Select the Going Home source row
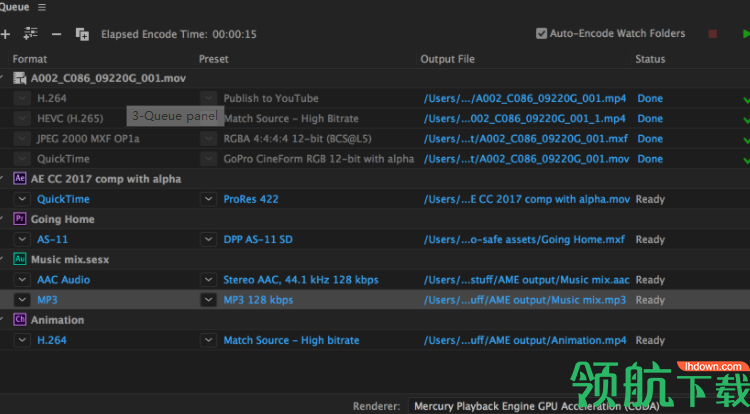Viewport: 750px width, 414px height. coord(375,219)
